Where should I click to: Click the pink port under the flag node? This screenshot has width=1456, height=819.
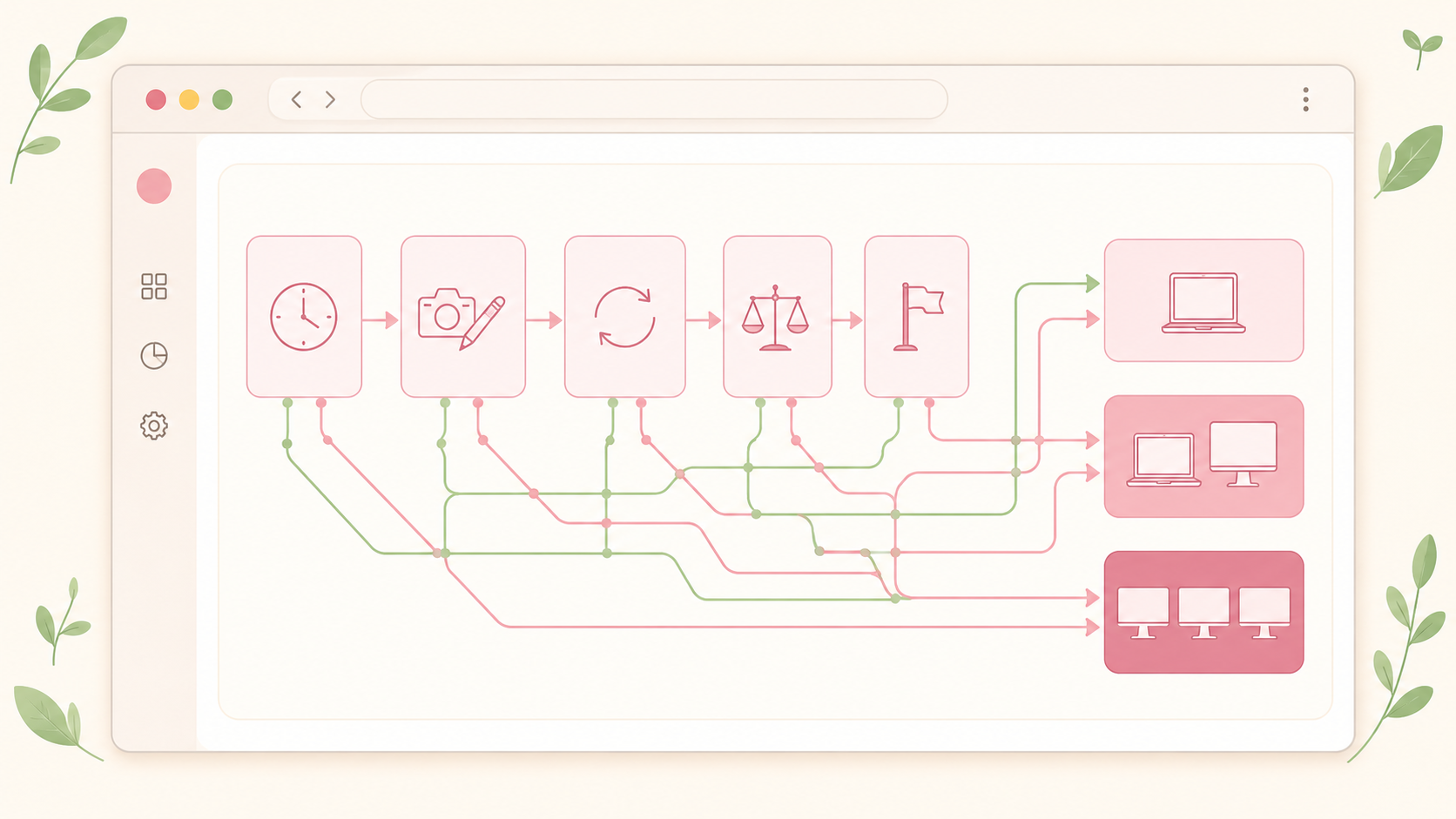pos(929,403)
